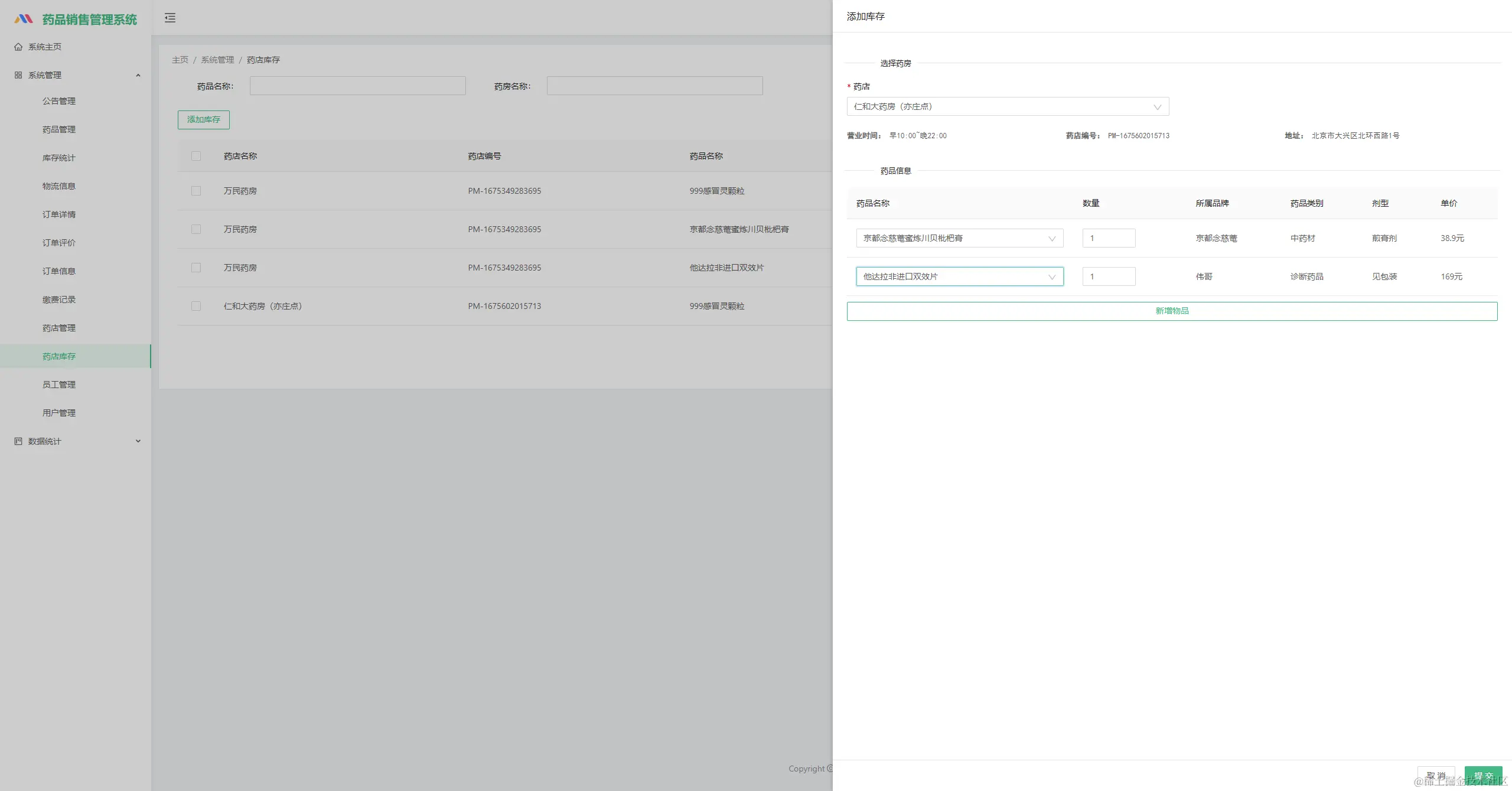Click the 药品名称 search input field
This screenshot has width=1512, height=791.
[357, 86]
